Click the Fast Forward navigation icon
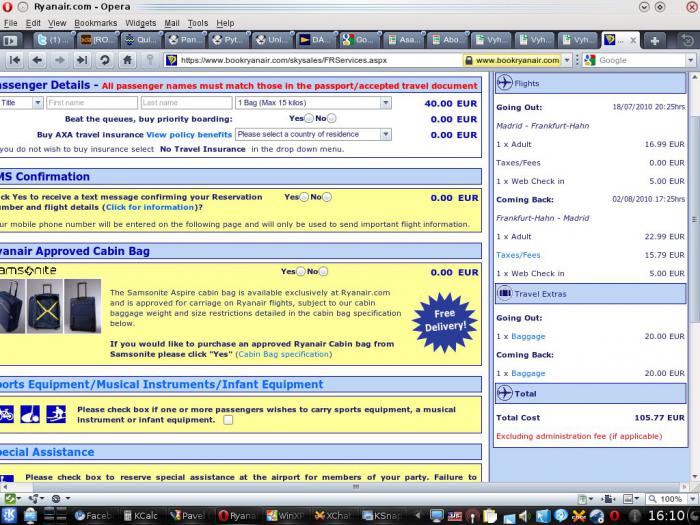The height and width of the screenshot is (525, 700). tap(82, 60)
